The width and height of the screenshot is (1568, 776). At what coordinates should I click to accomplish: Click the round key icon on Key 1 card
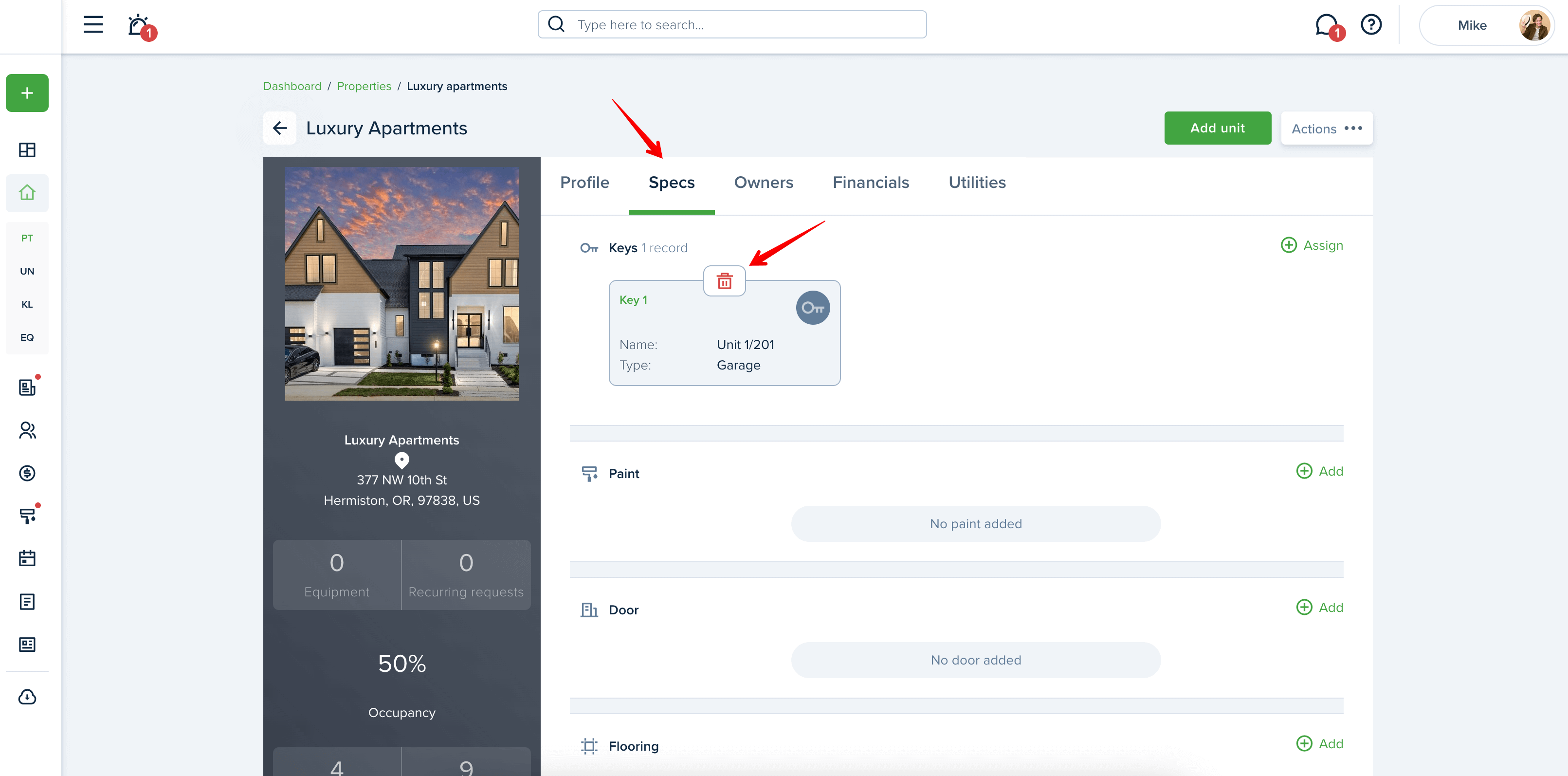[x=813, y=308]
